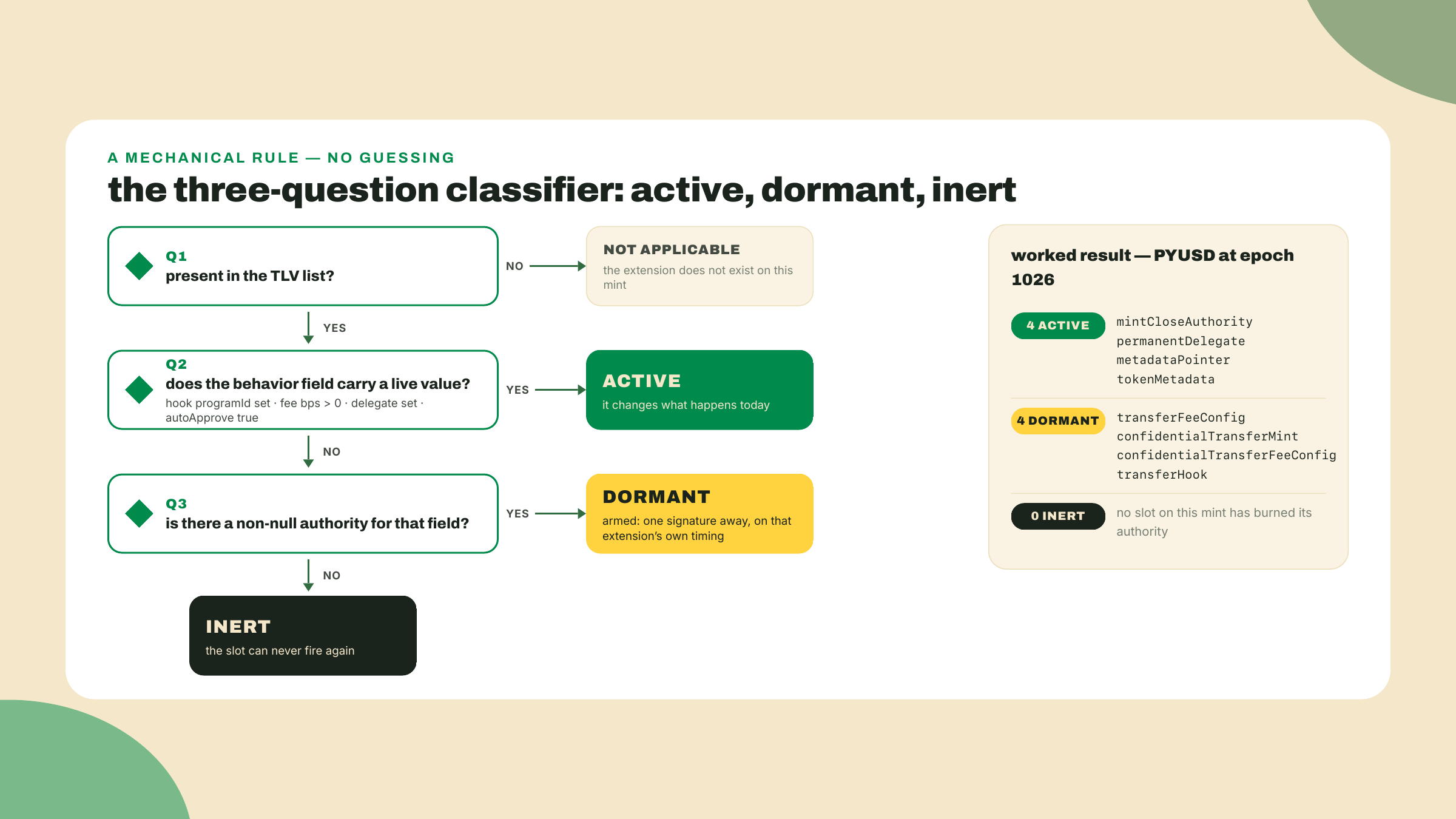This screenshot has height=819, width=1456.
Task: Select the text 'confidentialTransferMint'
Action: click(1207, 436)
